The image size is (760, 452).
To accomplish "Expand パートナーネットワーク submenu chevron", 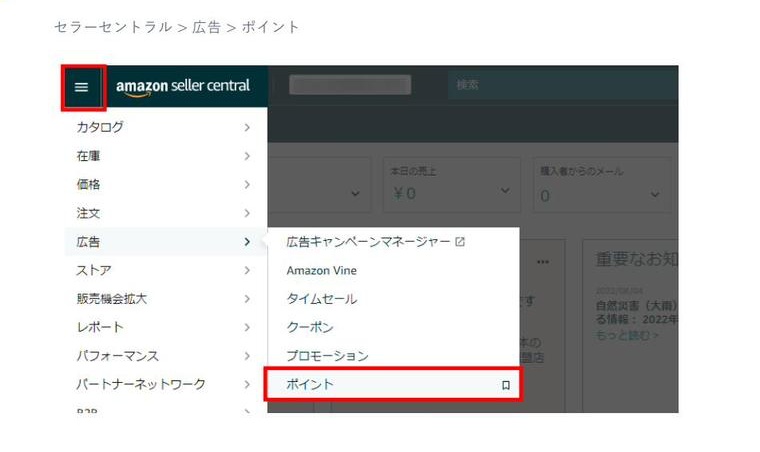I will pos(247,385).
